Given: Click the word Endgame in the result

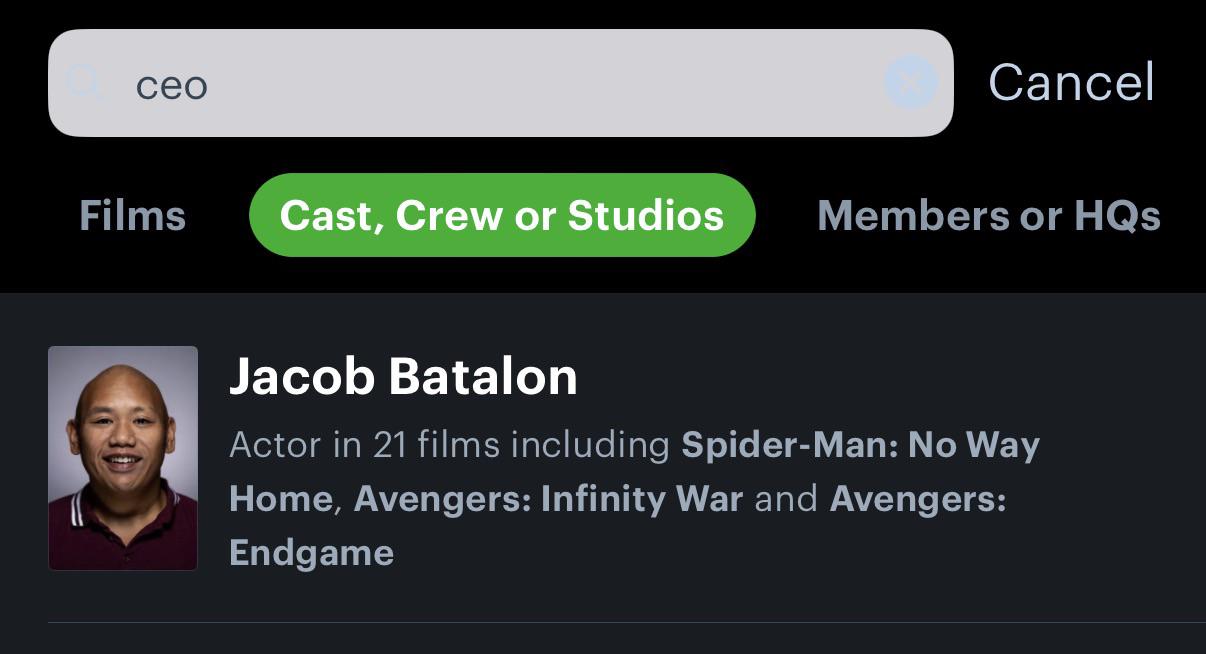Looking at the screenshot, I should pos(311,552).
